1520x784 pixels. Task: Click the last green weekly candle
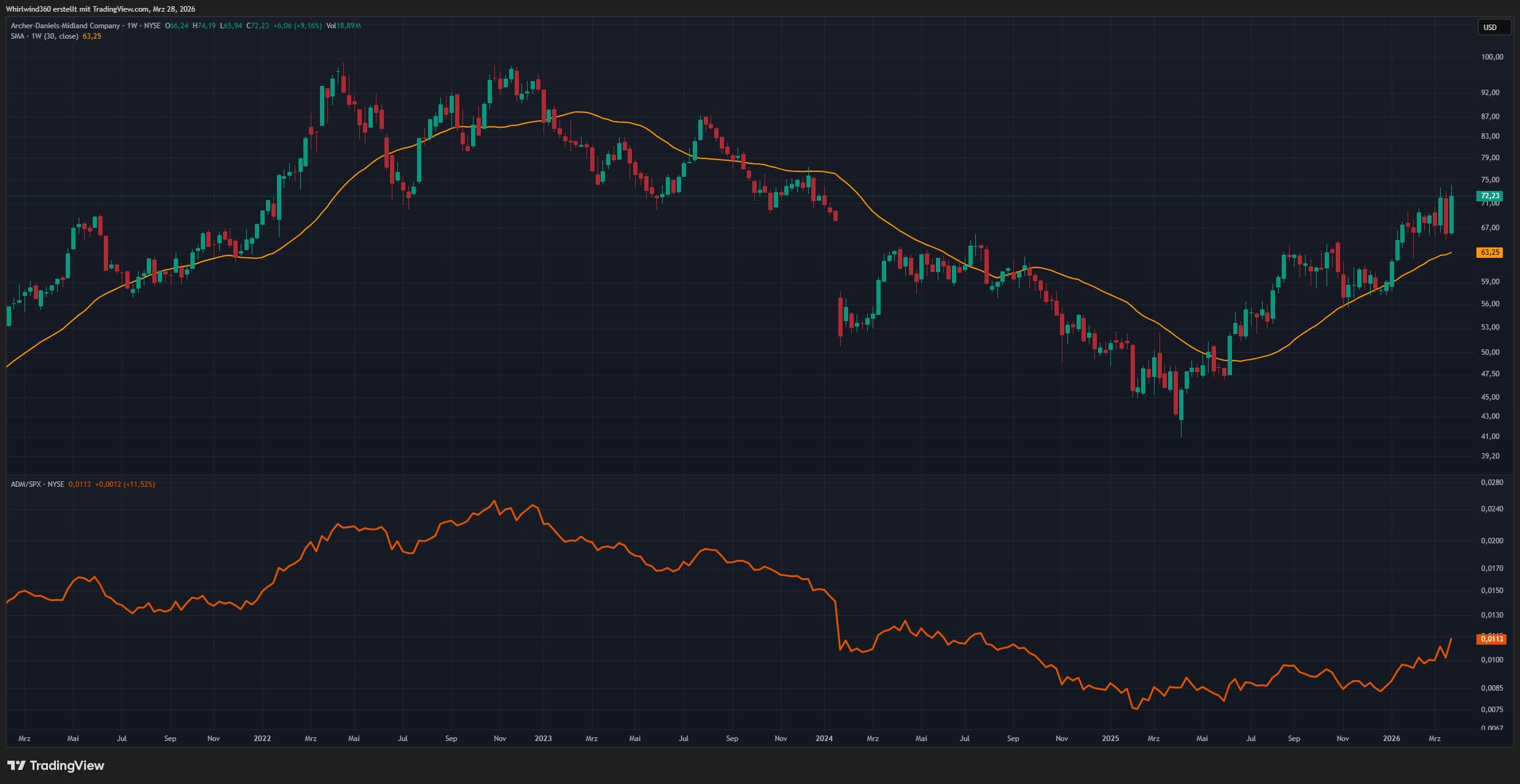pos(1451,215)
